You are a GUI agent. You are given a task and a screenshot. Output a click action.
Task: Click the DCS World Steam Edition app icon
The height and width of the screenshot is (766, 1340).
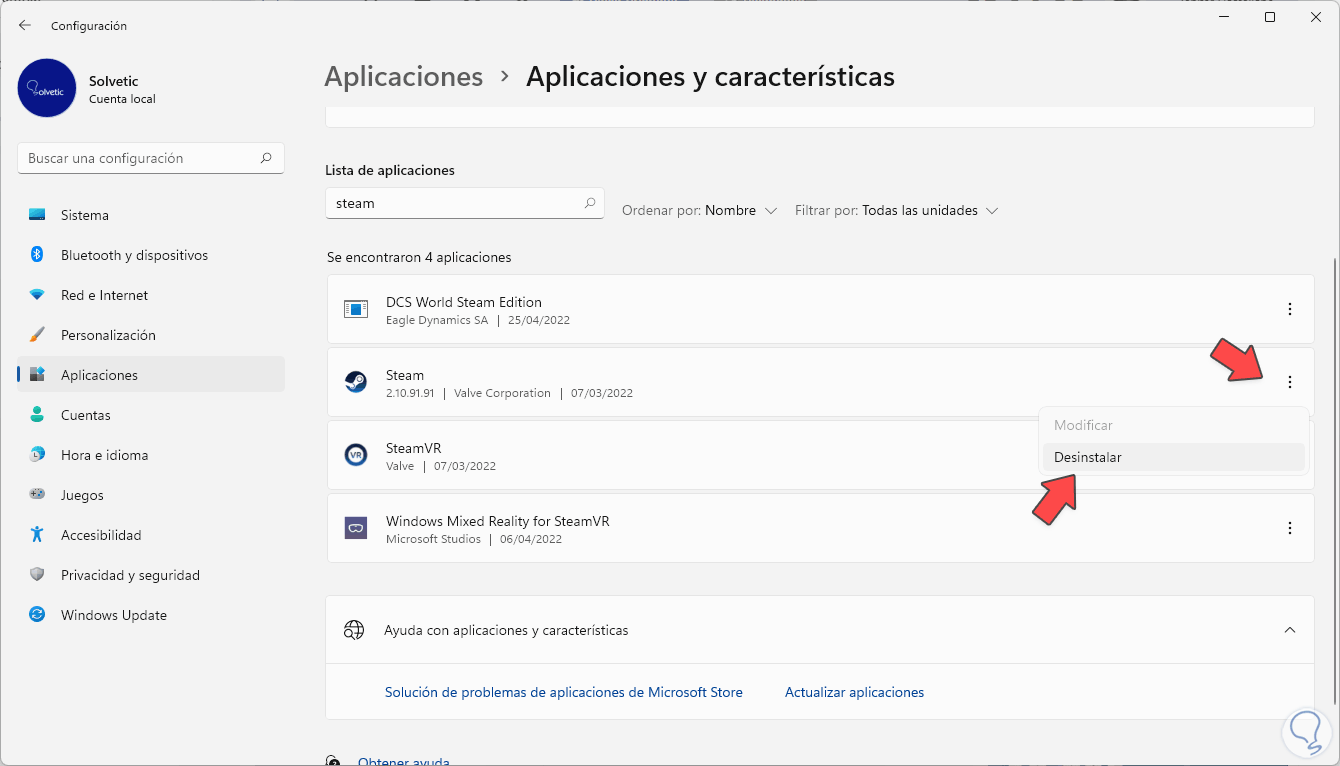[x=356, y=309]
